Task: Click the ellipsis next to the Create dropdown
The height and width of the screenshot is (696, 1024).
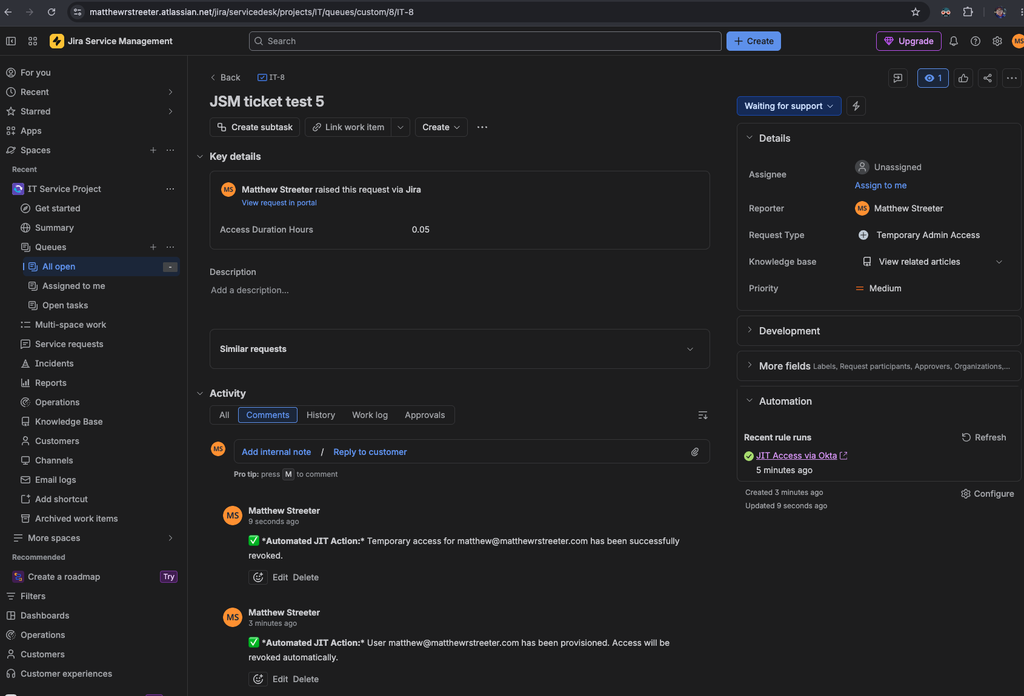Action: (x=482, y=127)
